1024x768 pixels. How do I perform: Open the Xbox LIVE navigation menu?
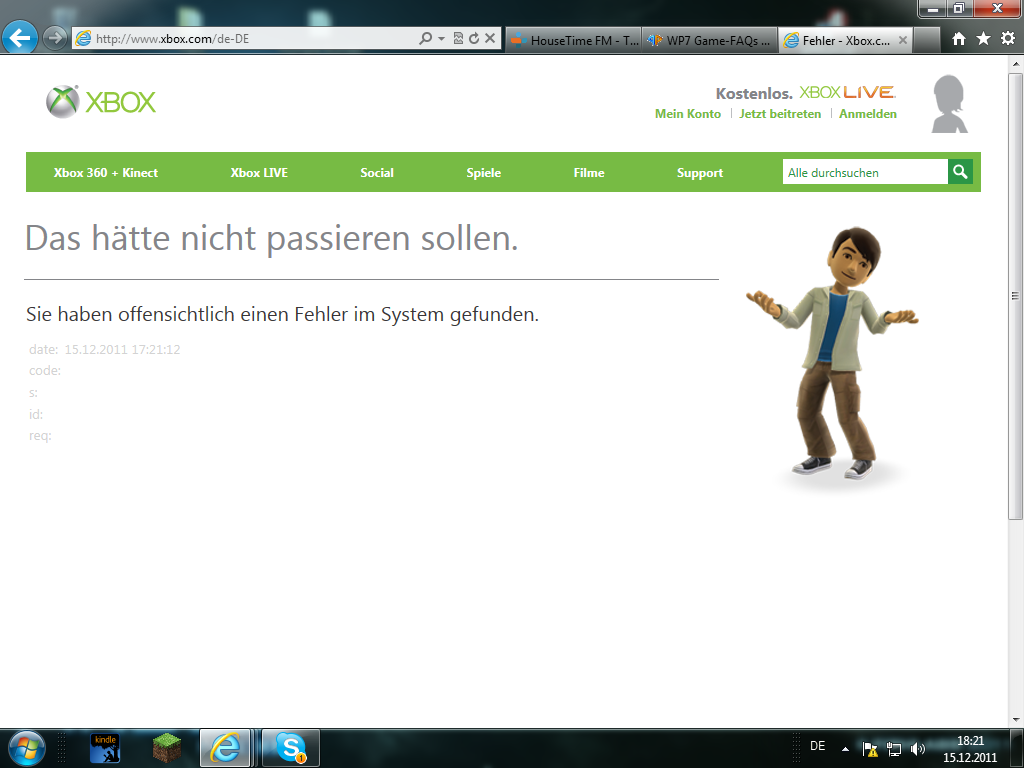tap(259, 172)
